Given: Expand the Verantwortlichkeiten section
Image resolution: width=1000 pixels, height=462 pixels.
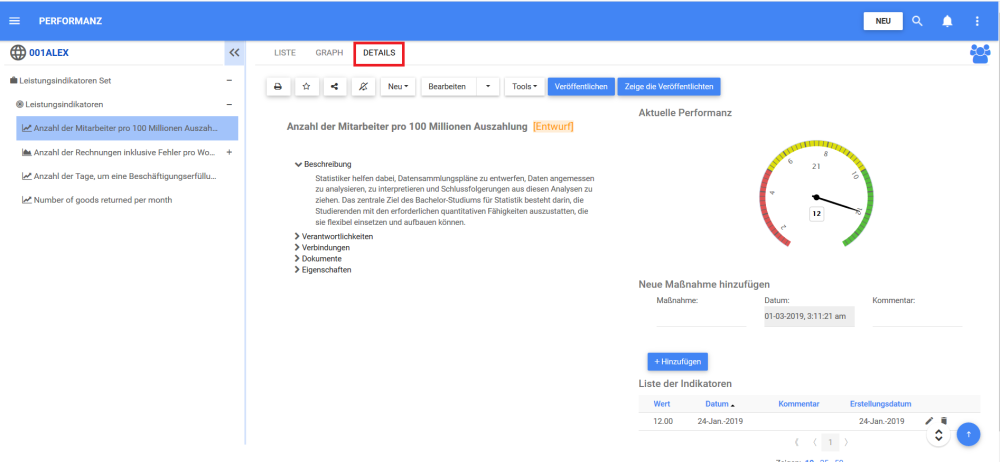Looking at the screenshot, I should pos(334,236).
